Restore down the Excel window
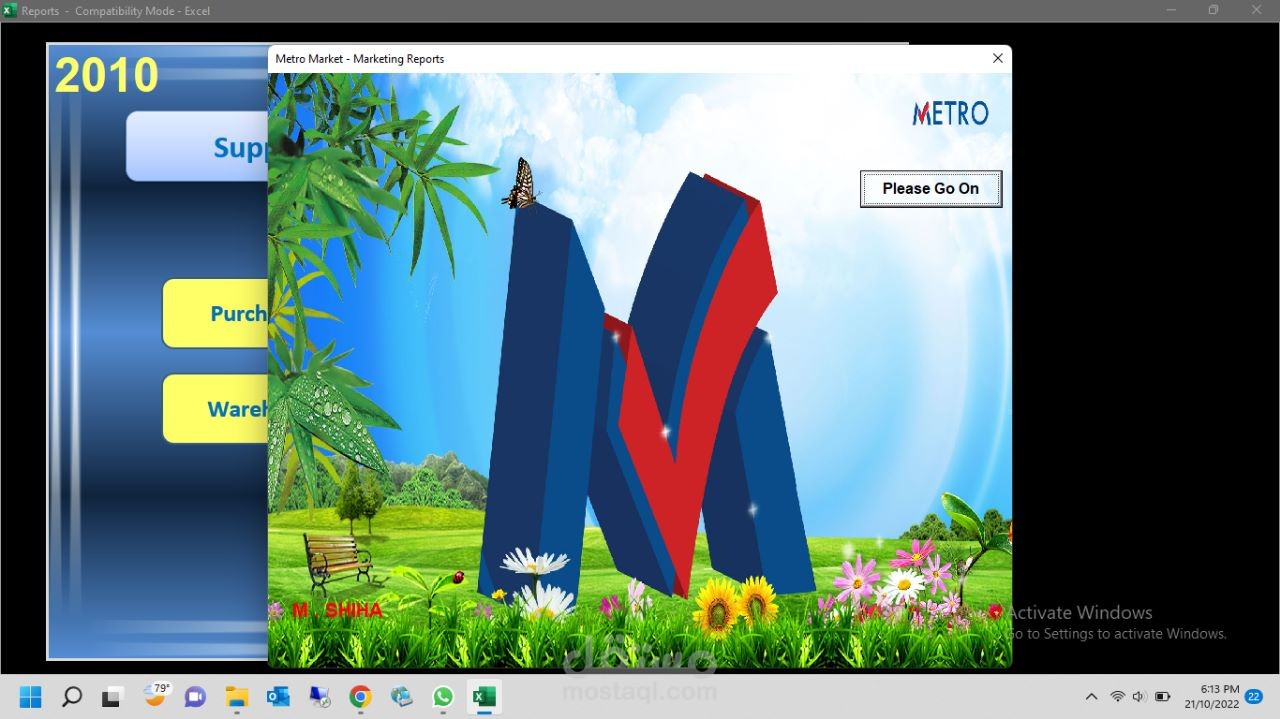Screen dimensions: 1280x719 (1213, 10)
